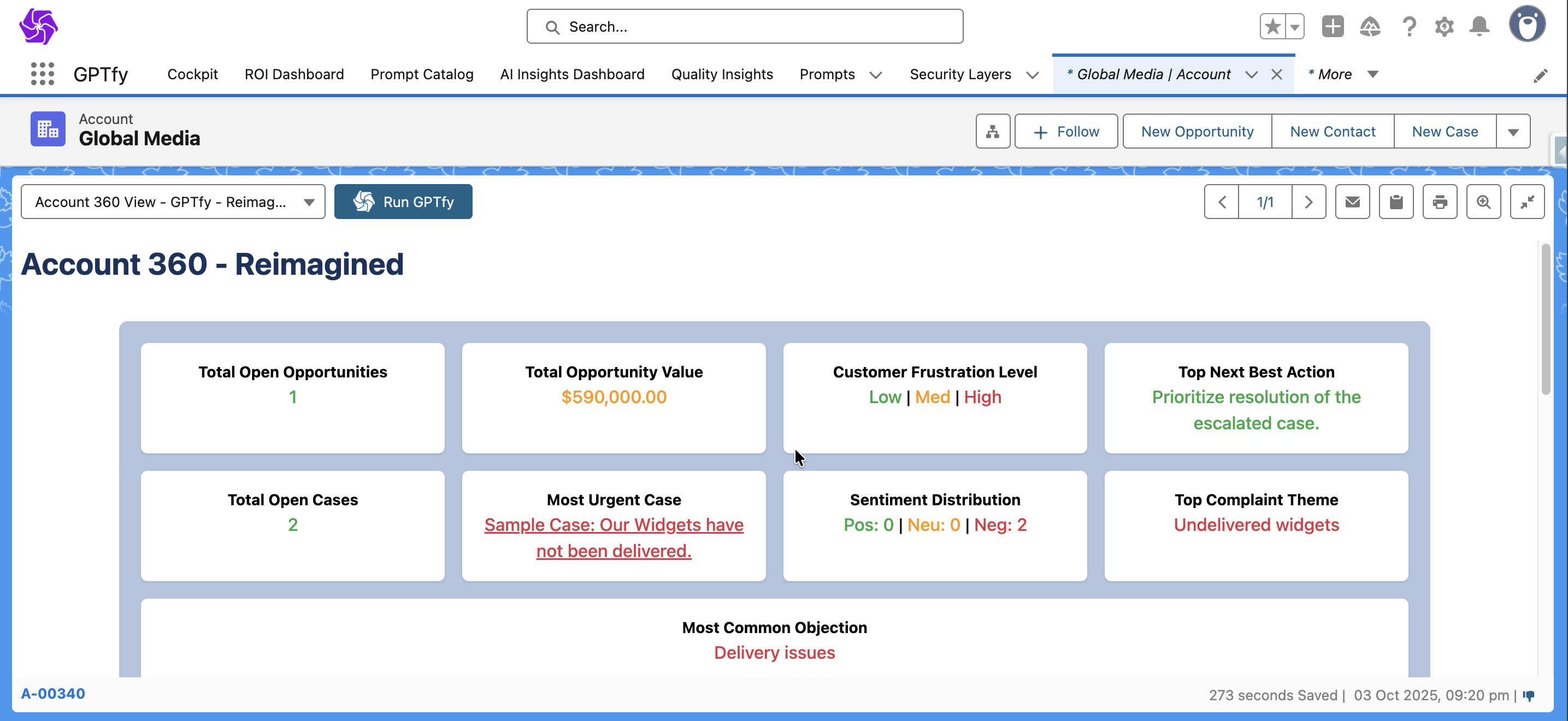Click the zoom magnifier icon

[1483, 202]
